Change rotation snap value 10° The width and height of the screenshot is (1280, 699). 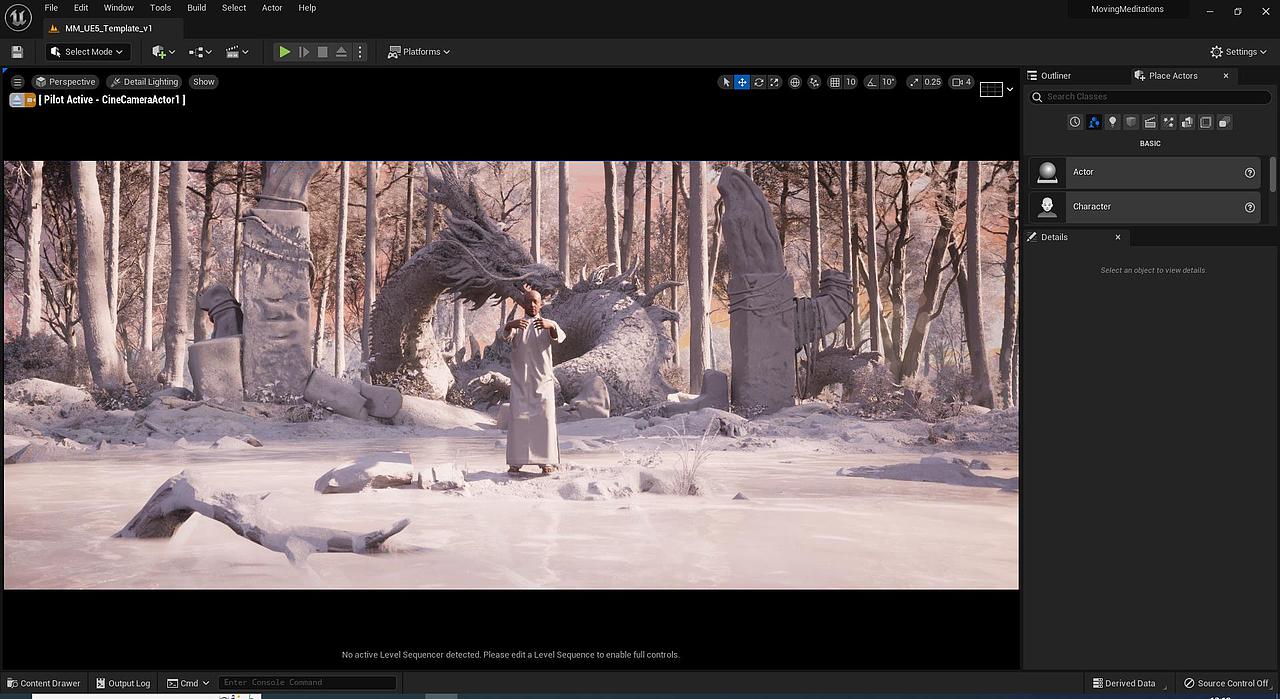(x=888, y=82)
